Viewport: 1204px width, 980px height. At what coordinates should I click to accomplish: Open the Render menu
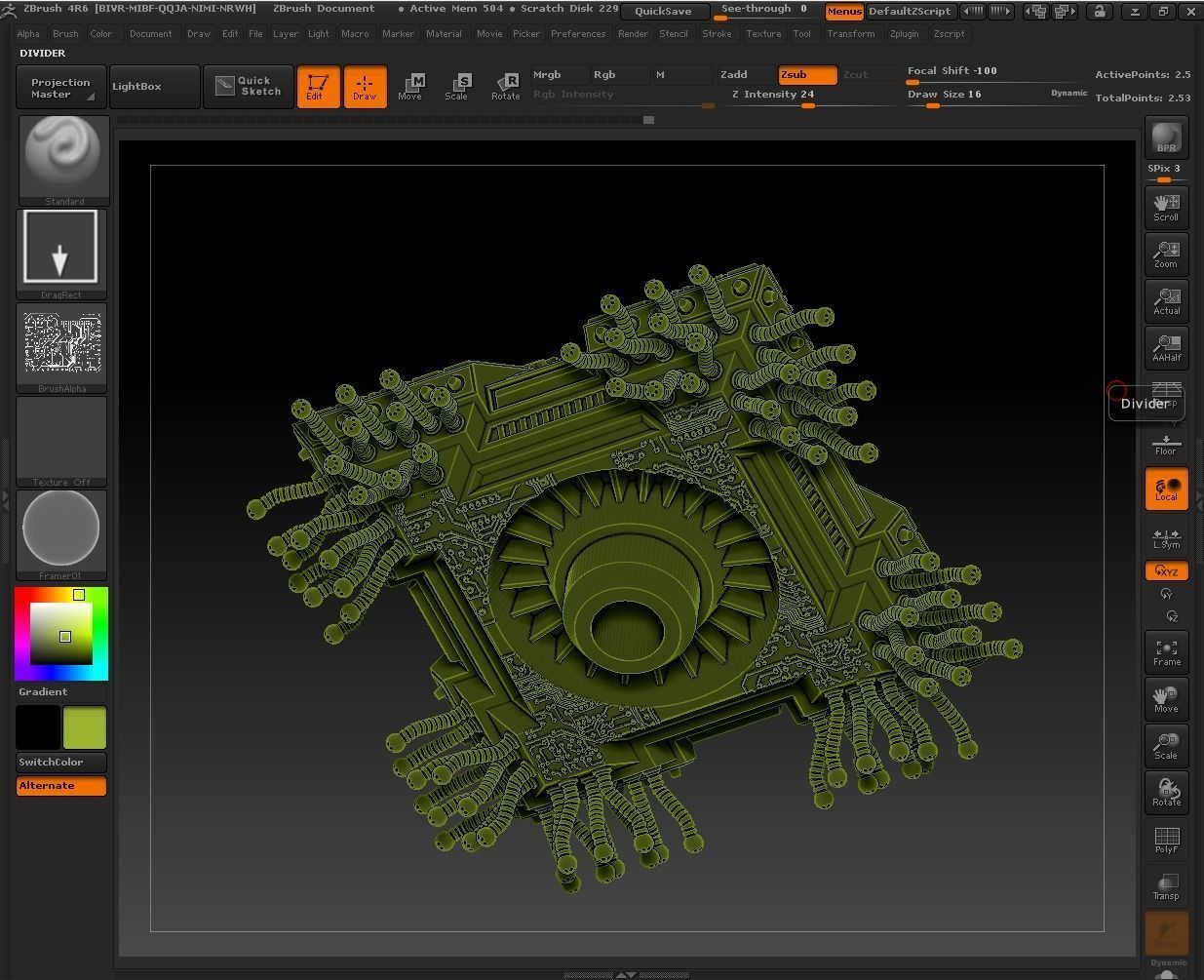click(633, 33)
